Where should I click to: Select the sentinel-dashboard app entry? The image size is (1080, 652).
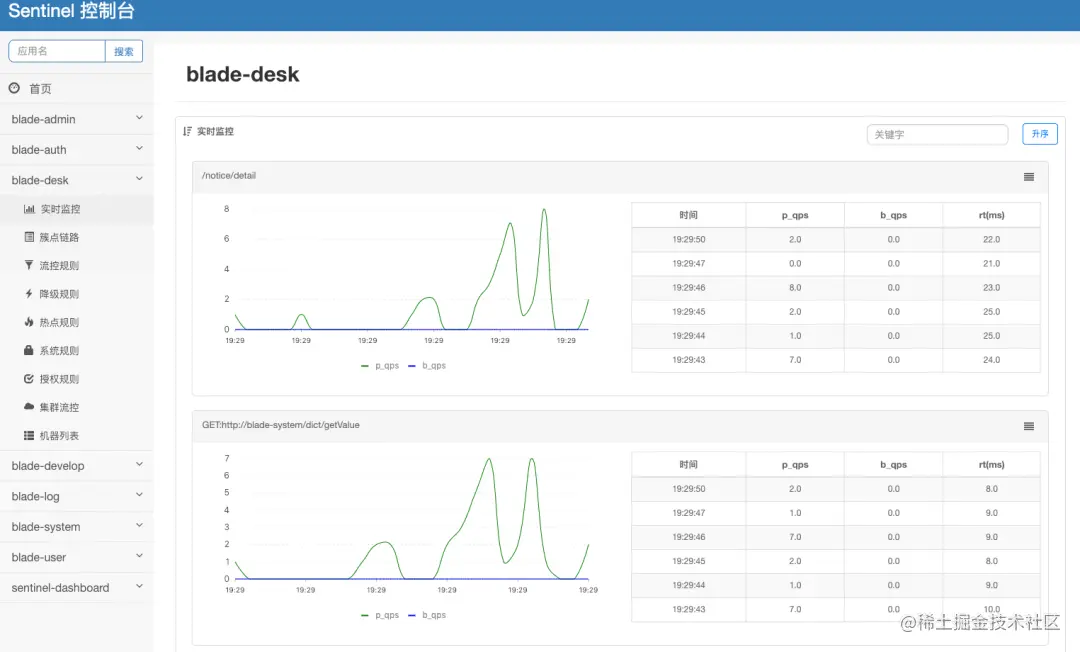click(x=76, y=587)
